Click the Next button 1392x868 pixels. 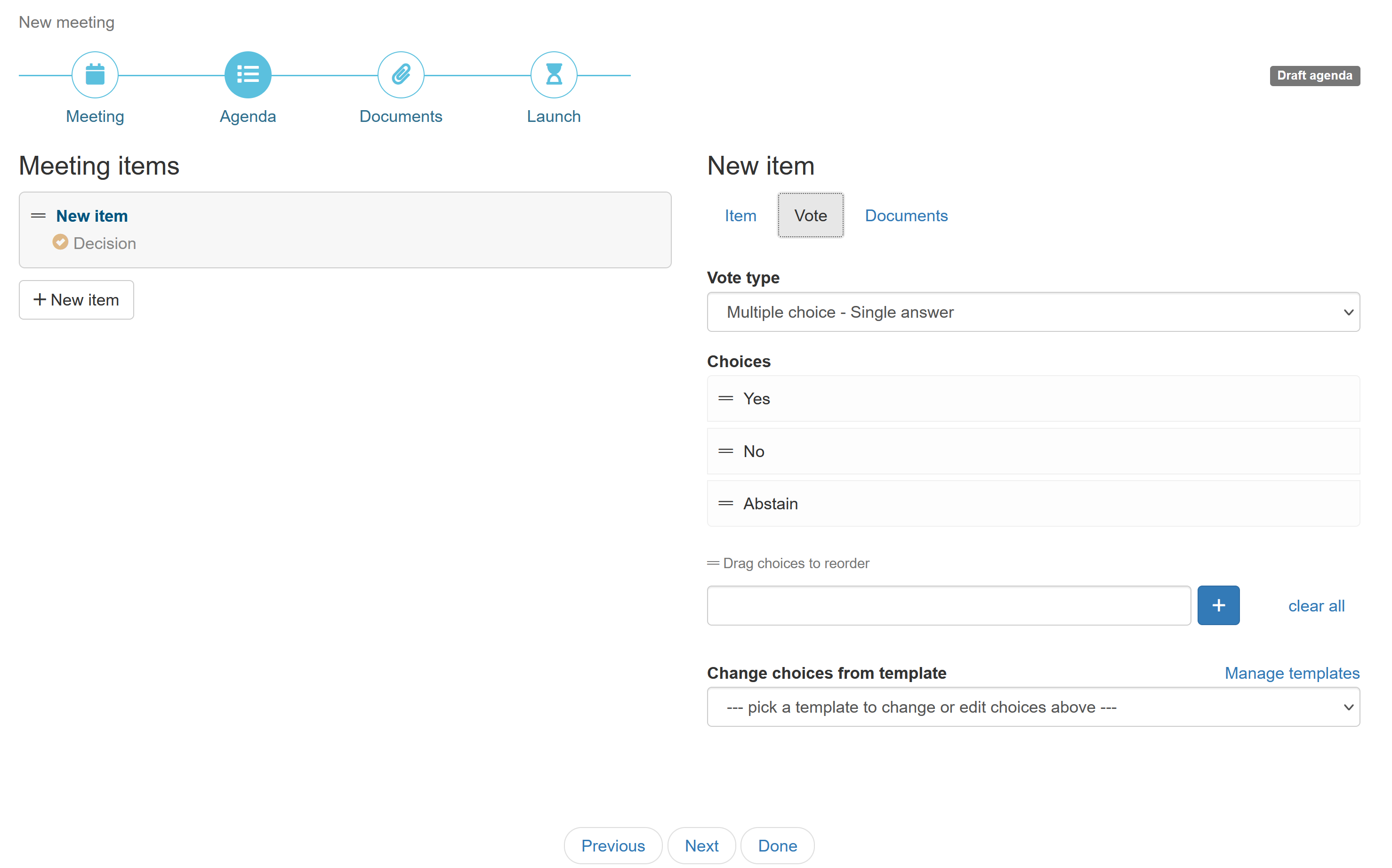tap(701, 845)
